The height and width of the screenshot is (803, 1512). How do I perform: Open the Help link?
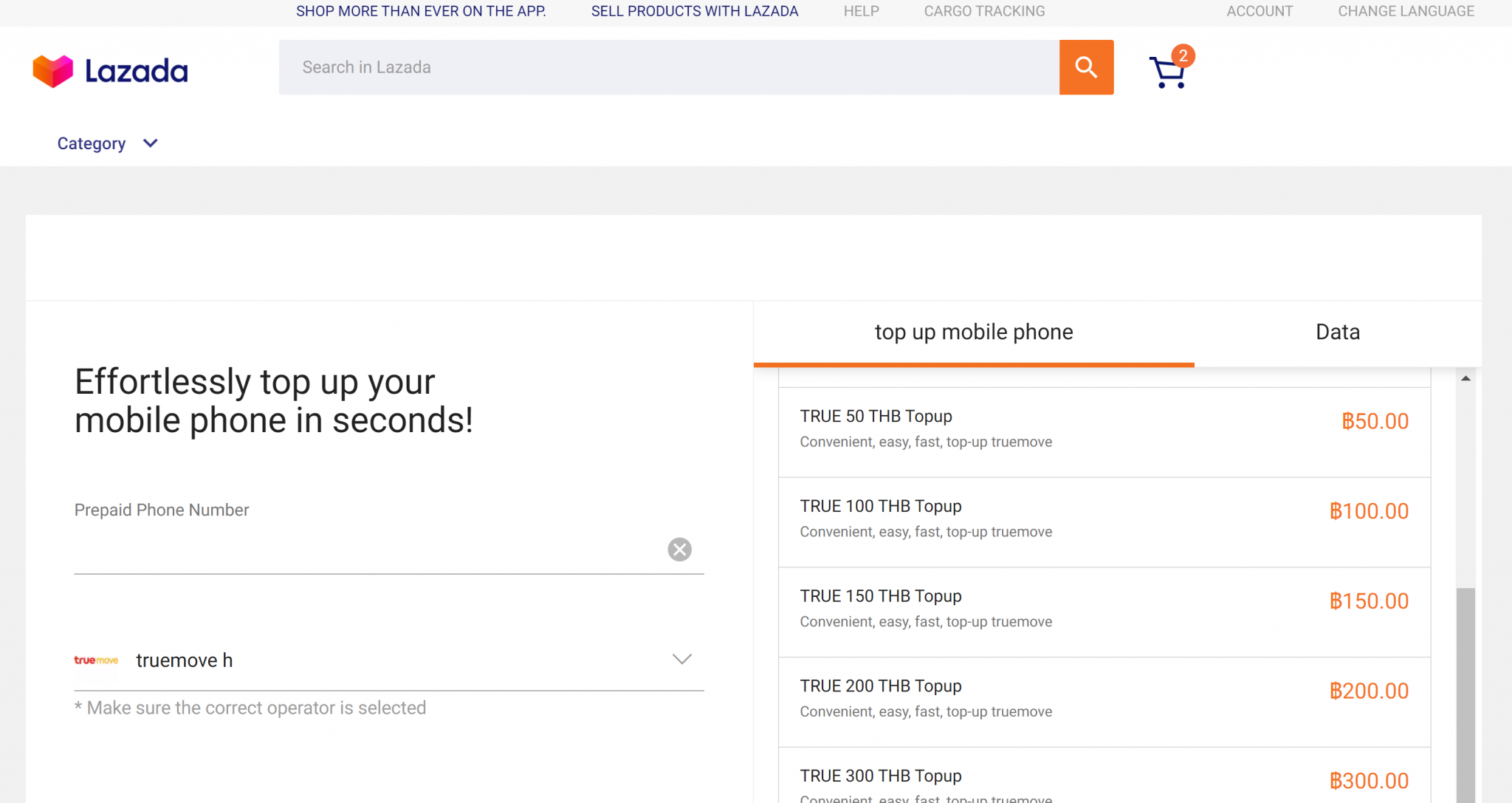(862, 11)
